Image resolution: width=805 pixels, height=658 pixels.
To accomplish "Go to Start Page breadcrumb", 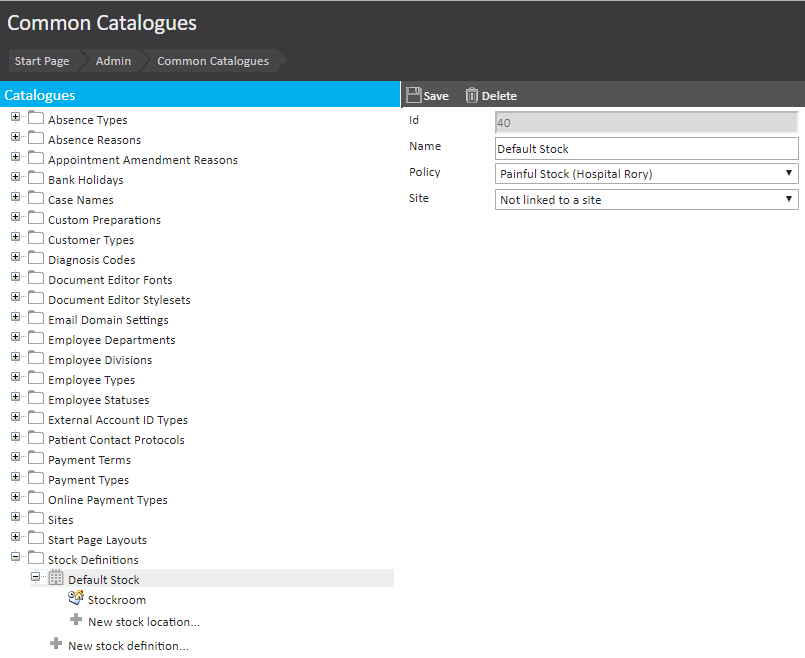I will pyautogui.click(x=42, y=61).
